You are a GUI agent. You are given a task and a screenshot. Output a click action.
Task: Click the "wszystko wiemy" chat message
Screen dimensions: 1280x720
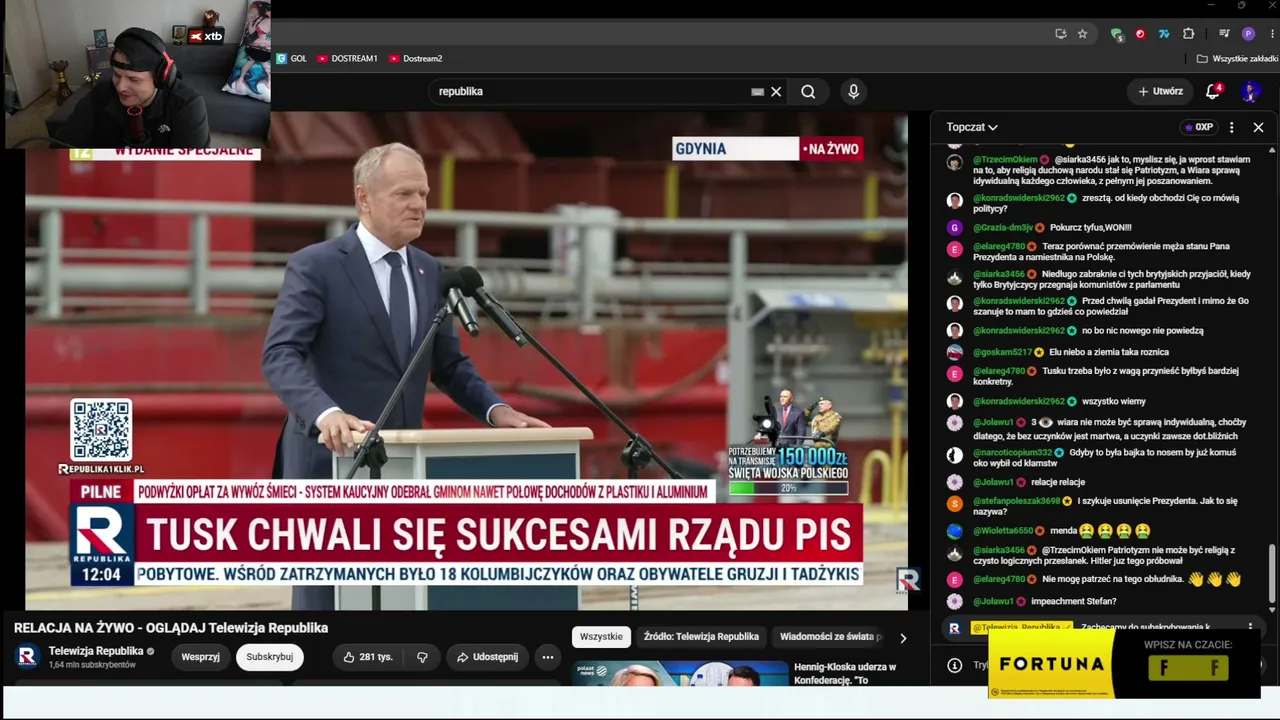[1114, 401]
